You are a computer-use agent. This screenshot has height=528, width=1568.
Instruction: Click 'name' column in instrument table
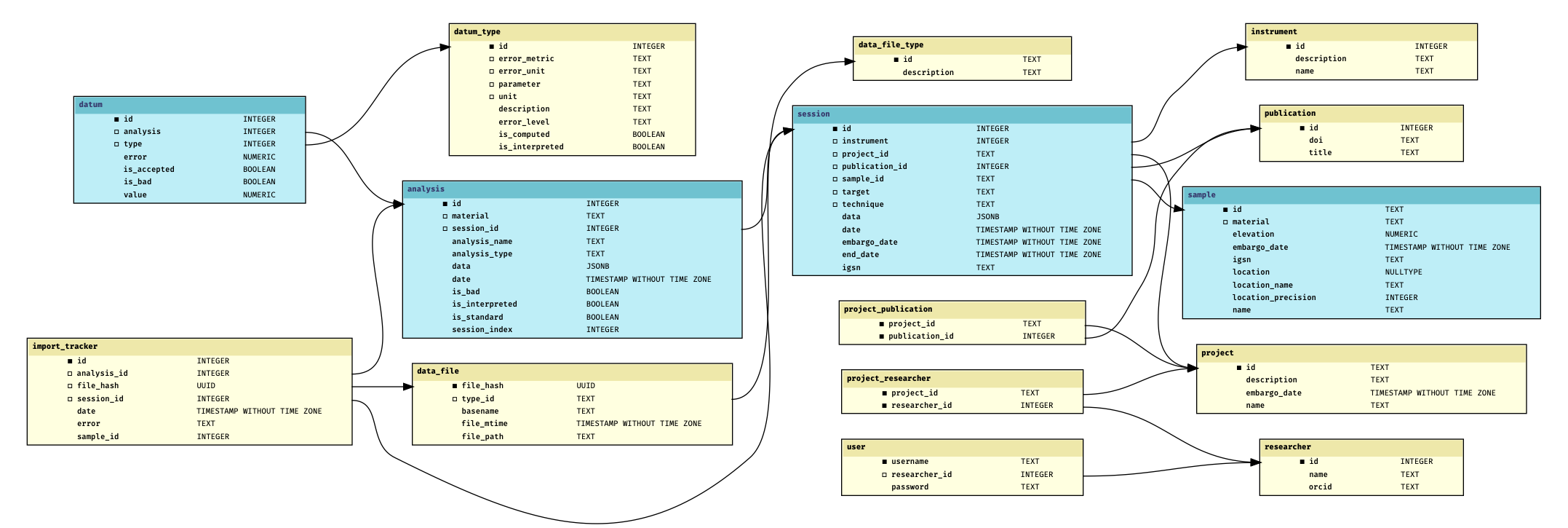point(1305,71)
